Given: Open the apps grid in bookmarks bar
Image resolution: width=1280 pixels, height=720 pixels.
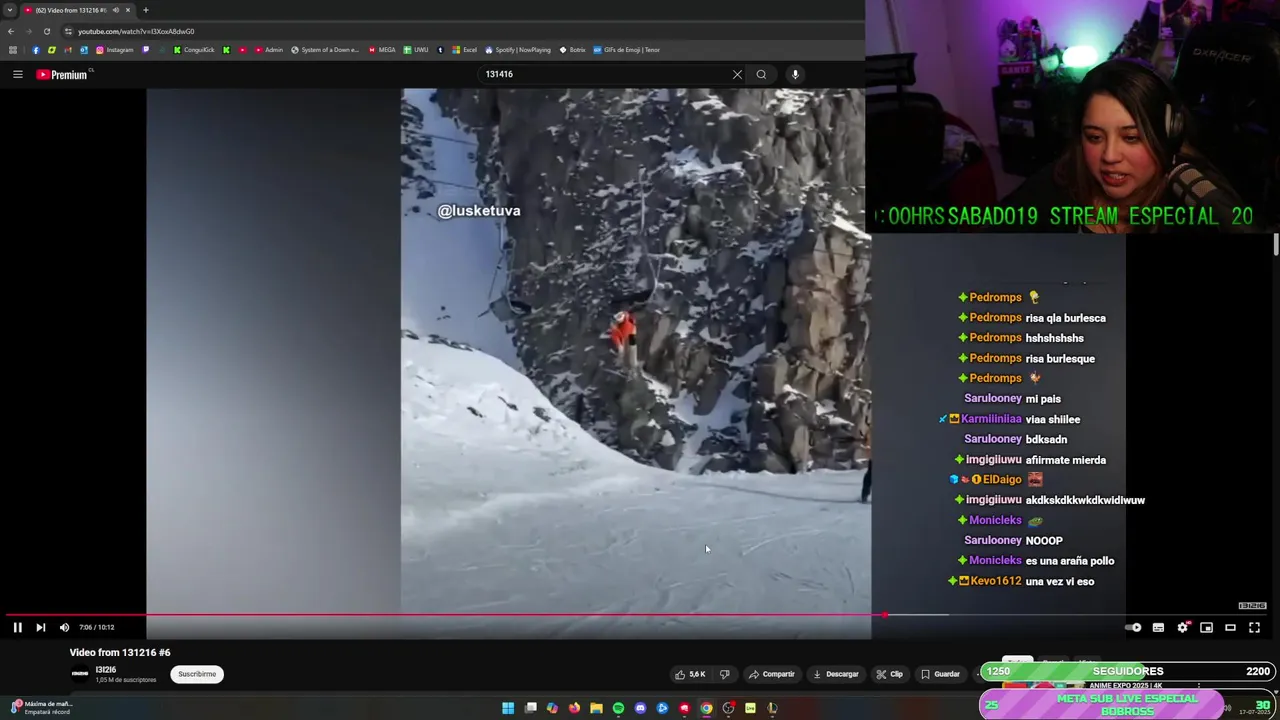Looking at the screenshot, I should pyautogui.click(x=12, y=50).
